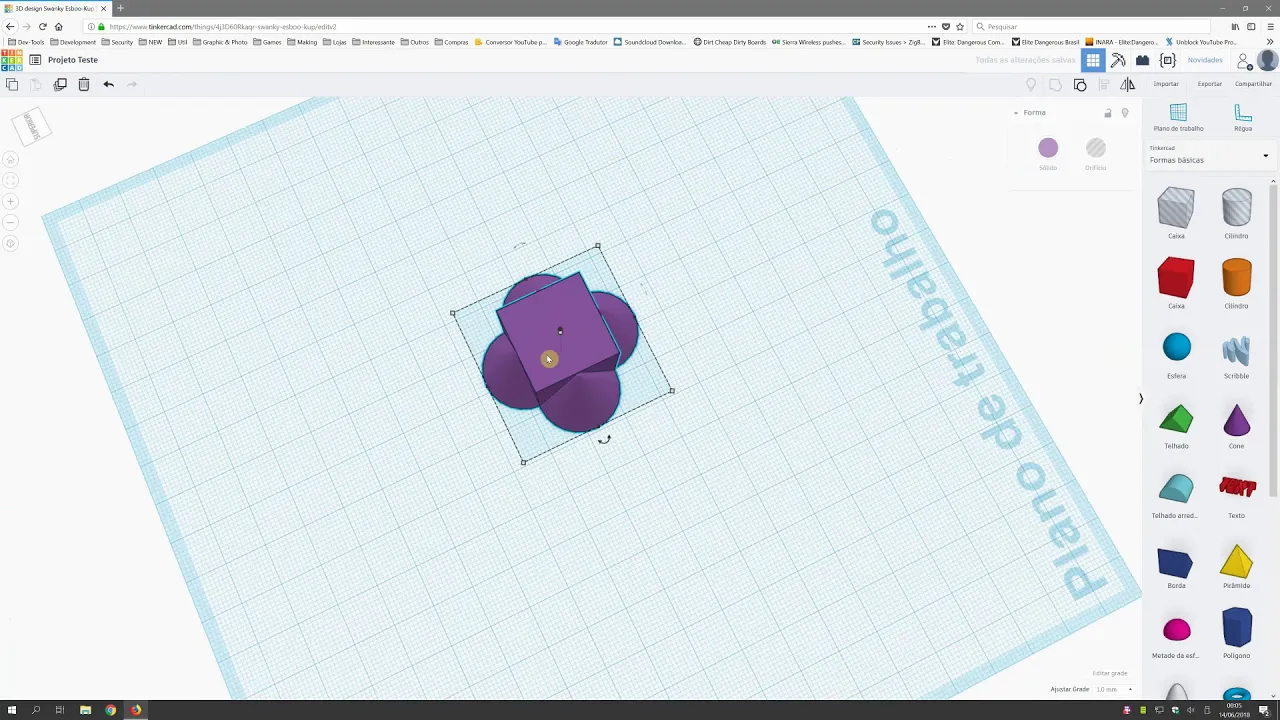This screenshot has width=1280, height=720.
Task: Go to home view
Action: point(11,159)
